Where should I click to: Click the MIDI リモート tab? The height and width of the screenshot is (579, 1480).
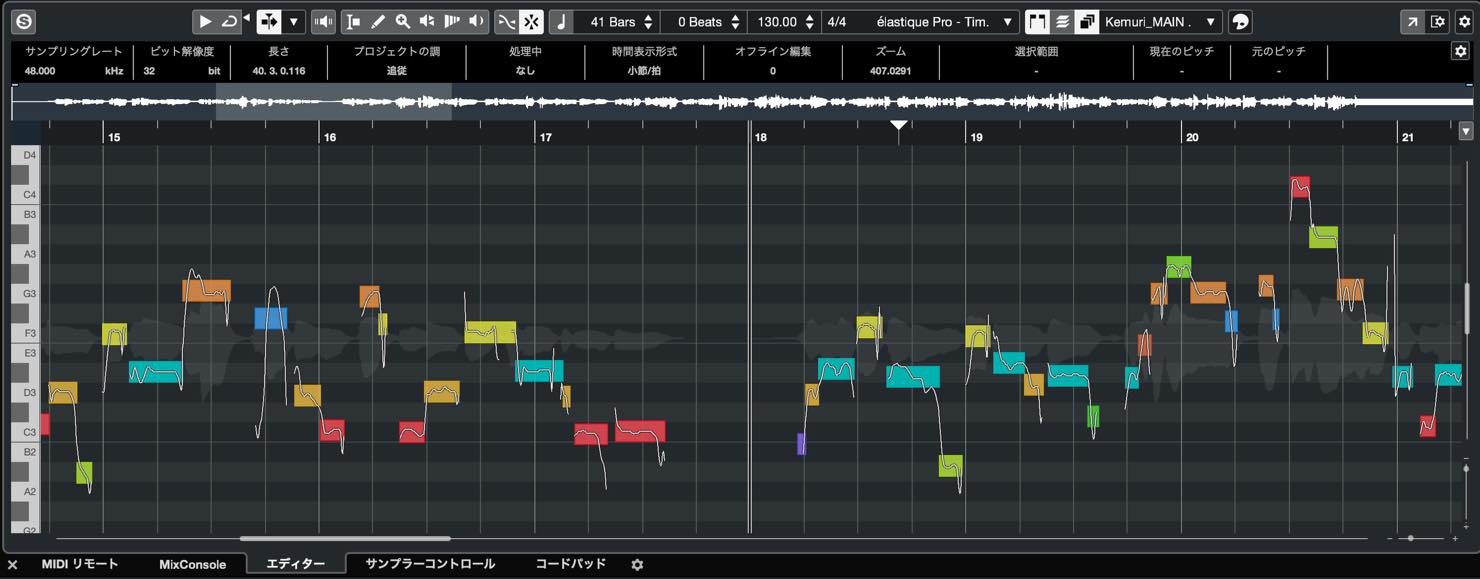click(x=79, y=564)
